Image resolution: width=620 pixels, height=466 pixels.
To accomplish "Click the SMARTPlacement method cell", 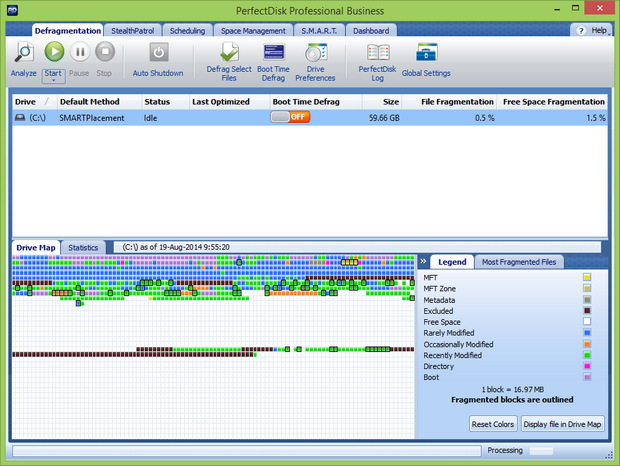I will click(92, 118).
